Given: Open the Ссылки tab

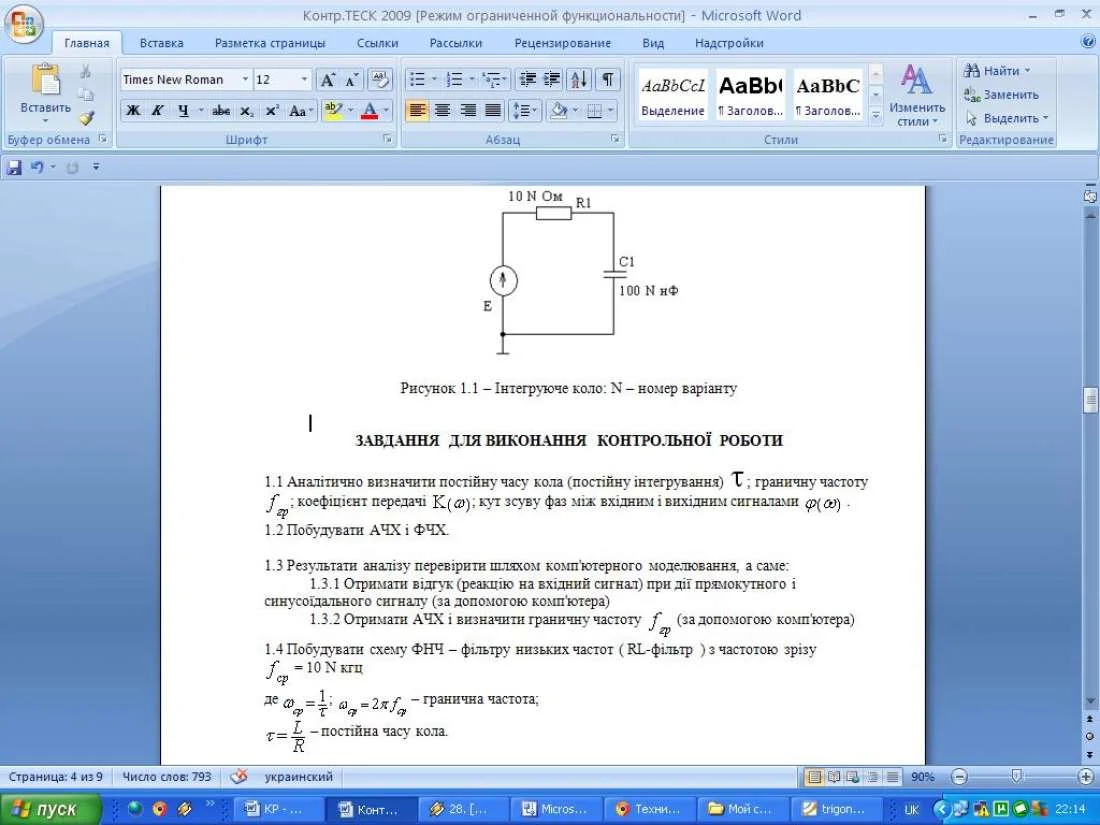Looking at the screenshot, I should pyautogui.click(x=377, y=43).
